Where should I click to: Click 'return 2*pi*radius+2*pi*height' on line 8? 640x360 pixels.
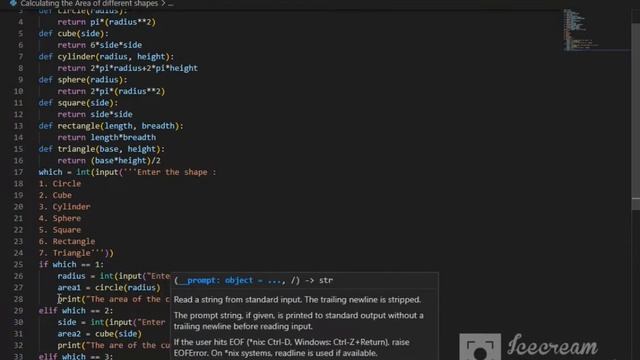[x=127, y=68]
